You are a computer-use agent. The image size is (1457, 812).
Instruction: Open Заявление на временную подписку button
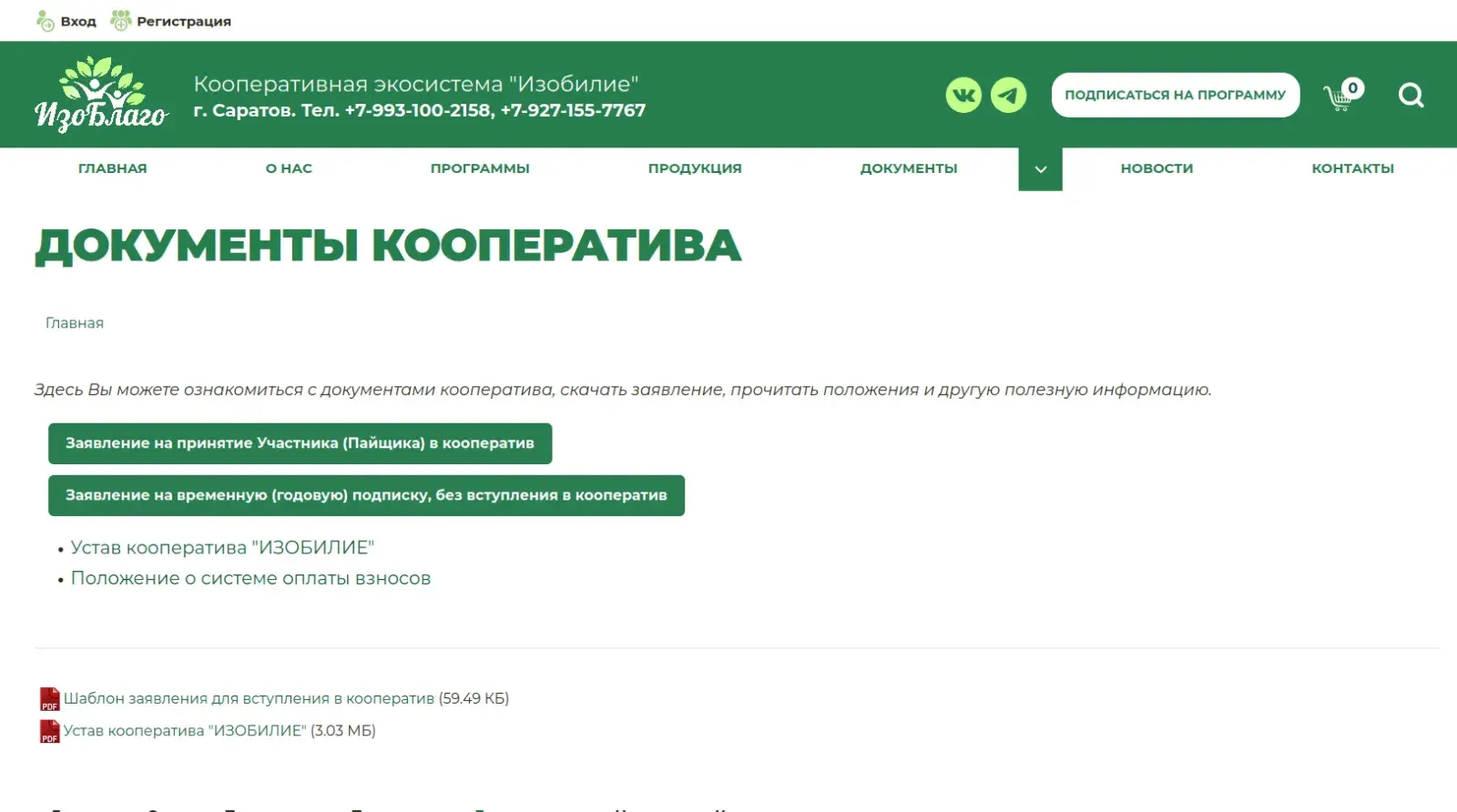366,495
